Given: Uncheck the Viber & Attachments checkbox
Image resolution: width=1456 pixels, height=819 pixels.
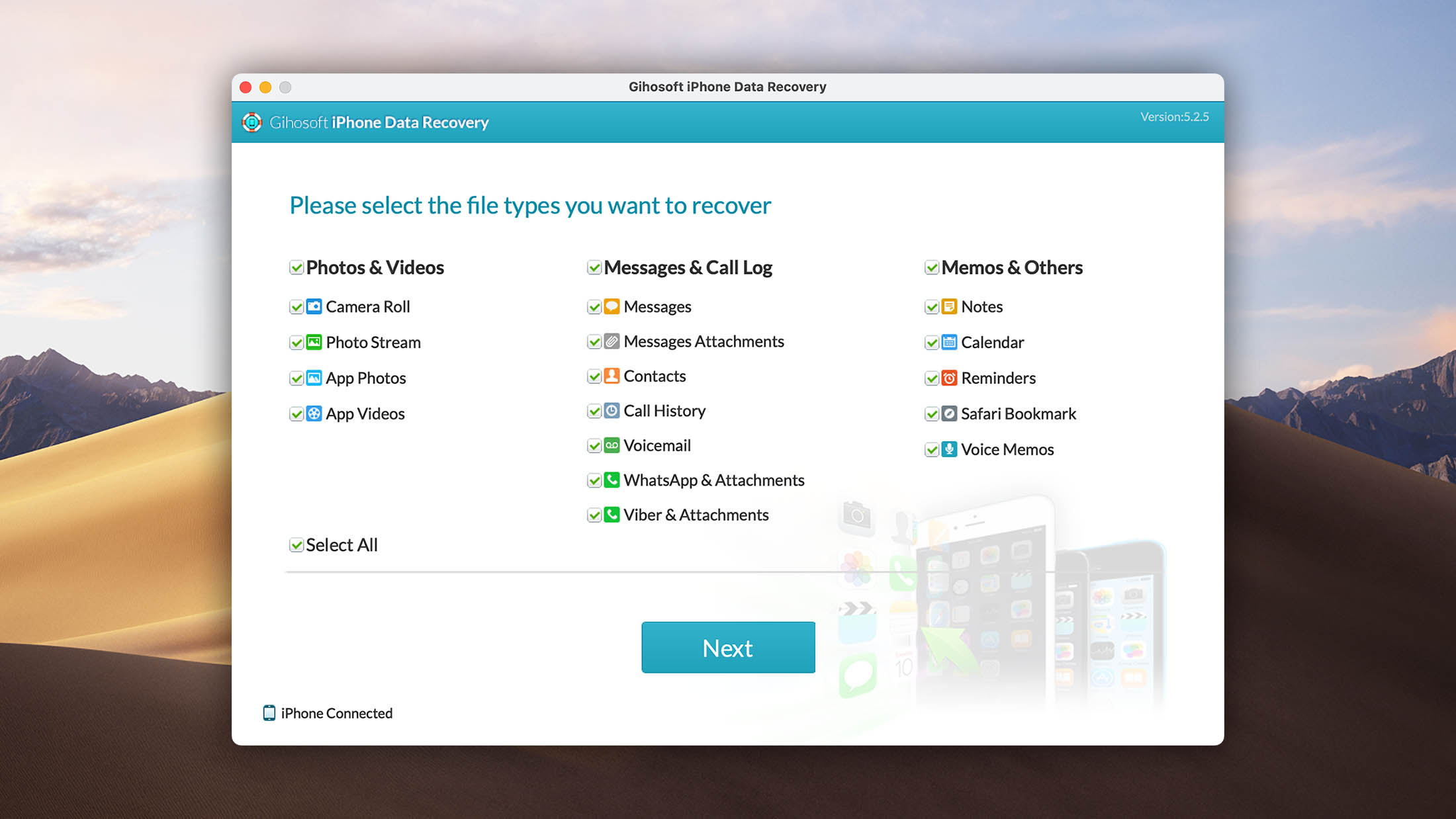Looking at the screenshot, I should coord(594,515).
